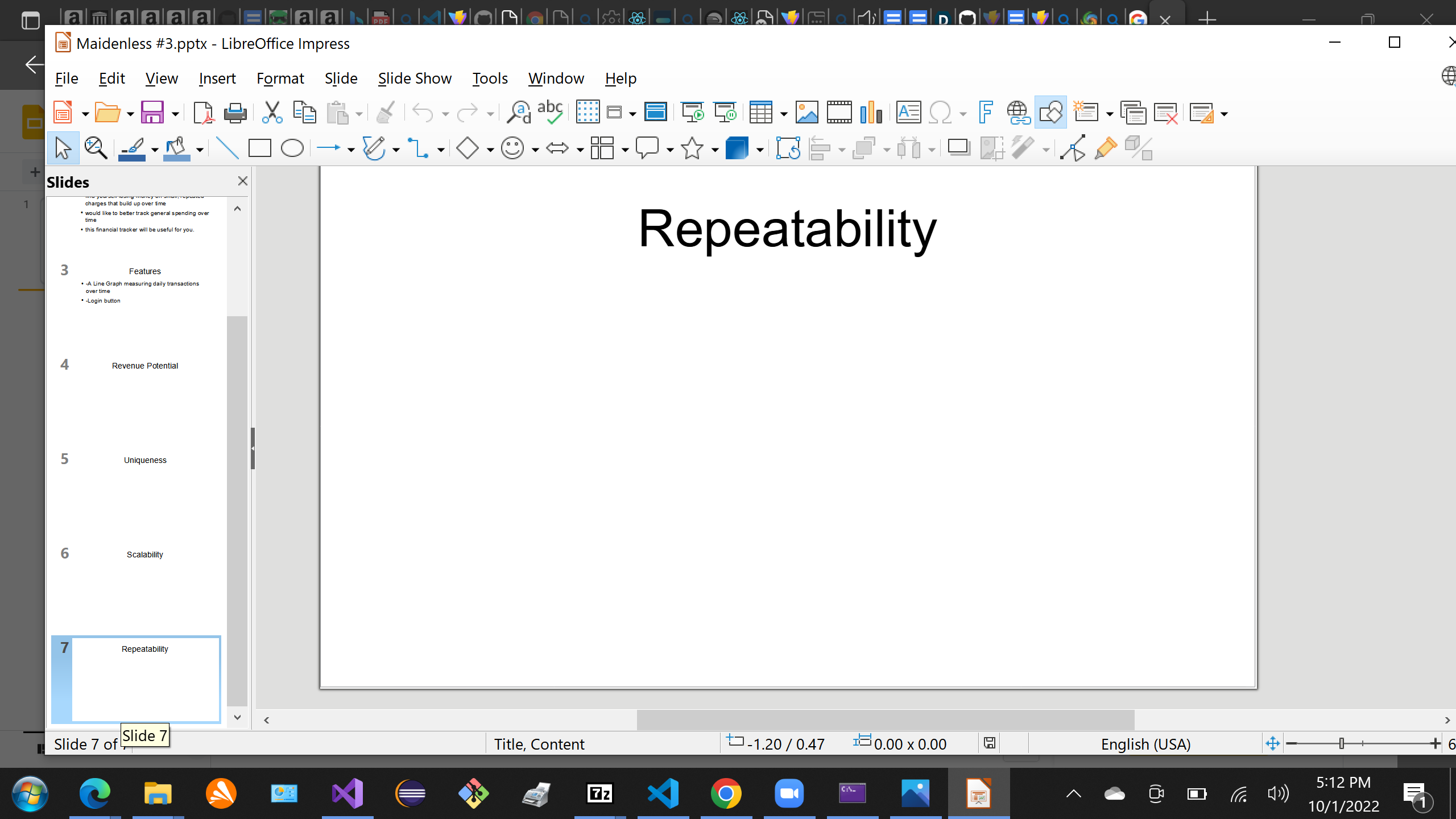Click the Fit Slide to Window button

click(1273, 743)
